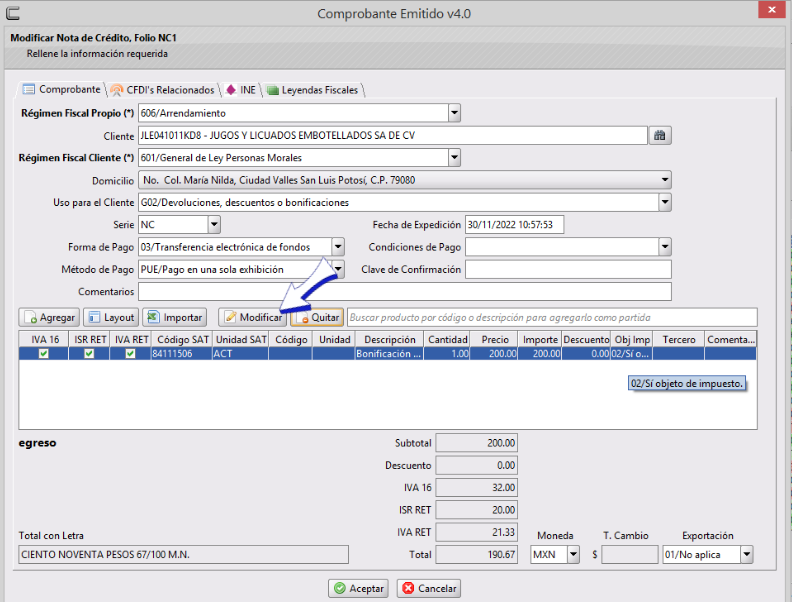This screenshot has width=792, height=602.
Task: Expand the Uso para el Cliente dropdown
Action: pyautogui.click(x=665, y=203)
